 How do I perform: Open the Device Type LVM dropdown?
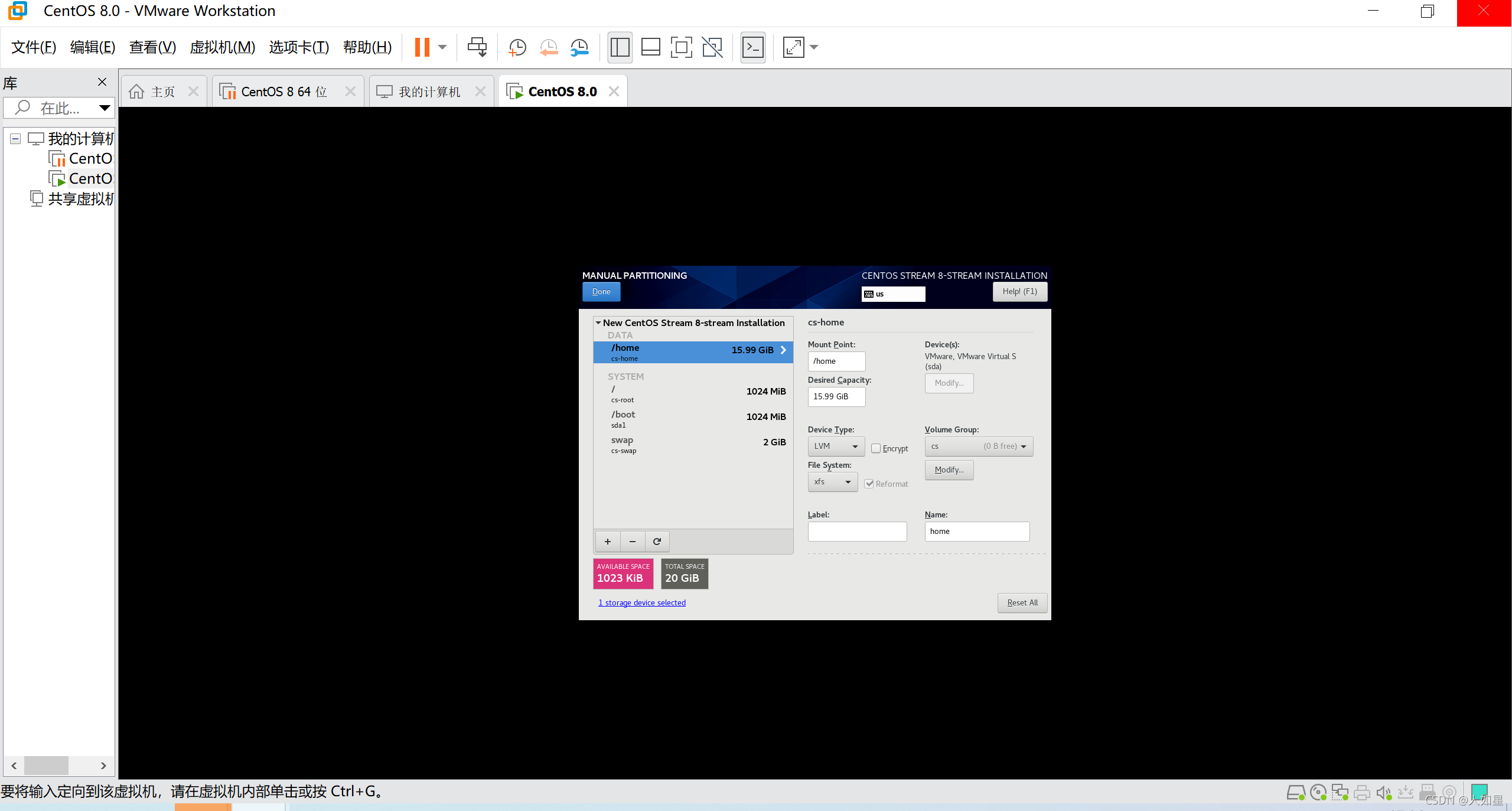[836, 446]
